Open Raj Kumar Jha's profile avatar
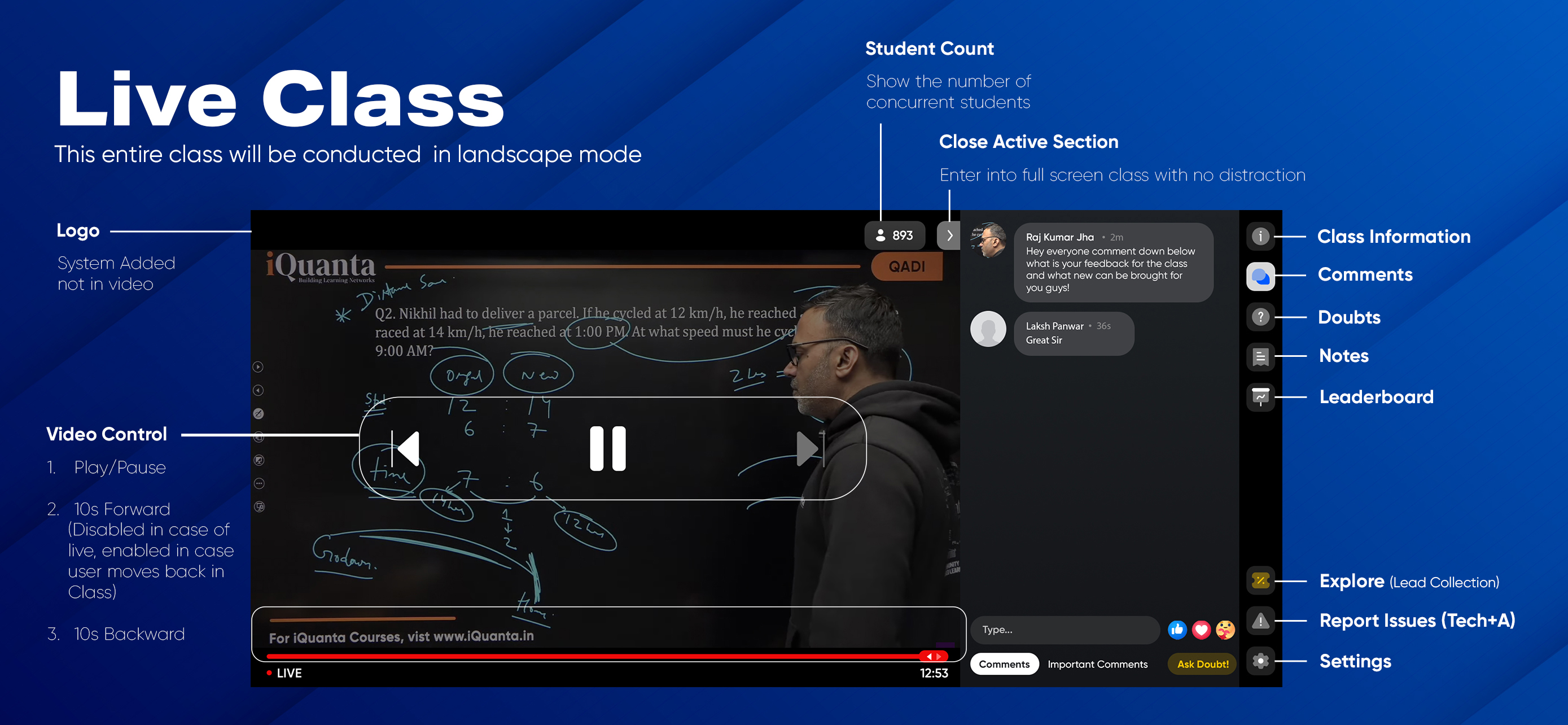 (988, 240)
